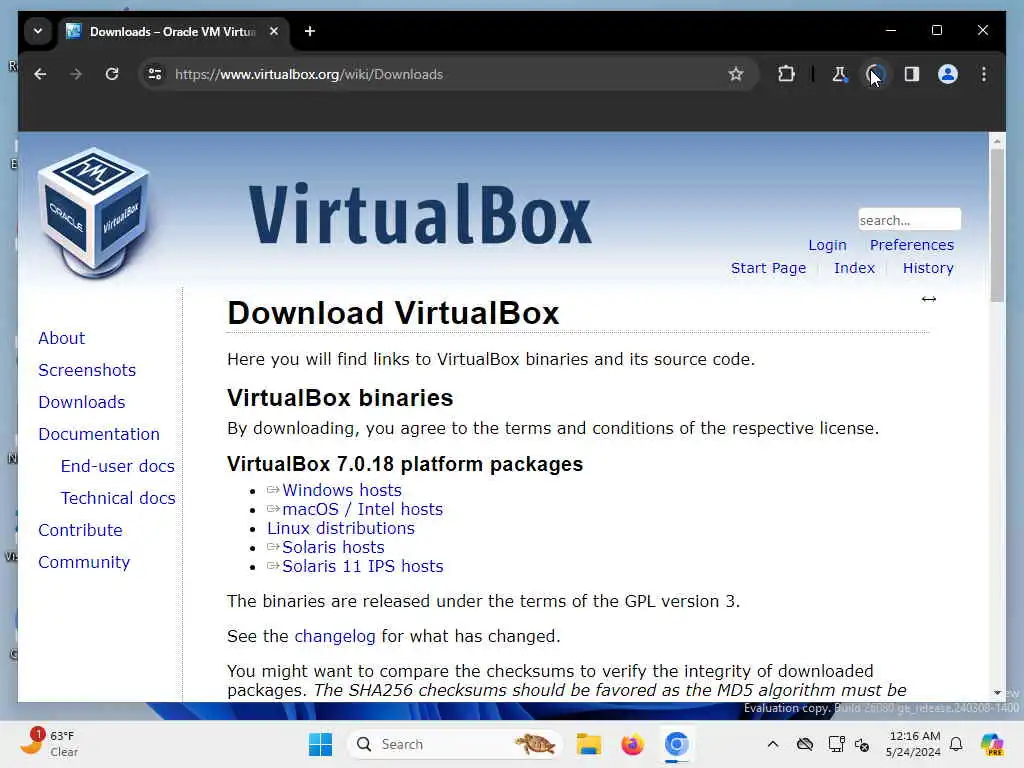Click the page vertical scrollbar thumb

point(997,225)
